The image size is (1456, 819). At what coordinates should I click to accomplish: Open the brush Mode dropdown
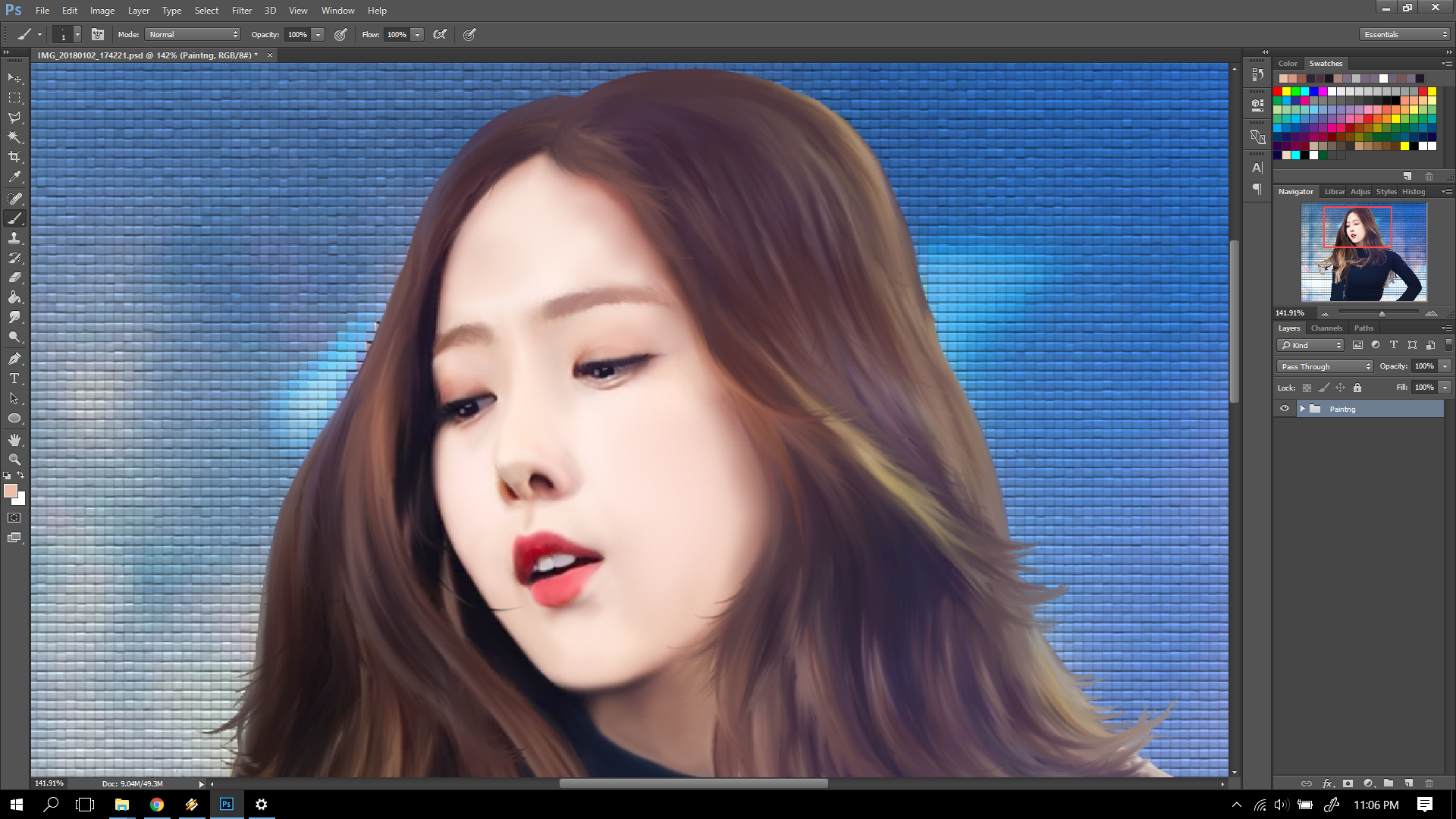pyautogui.click(x=193, y=34)
